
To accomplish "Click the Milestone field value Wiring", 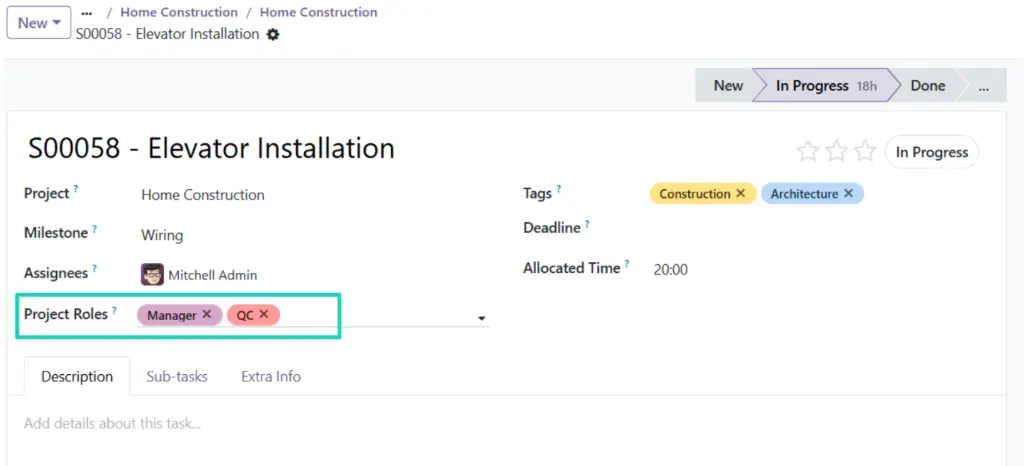I will [x=162, y=235].
